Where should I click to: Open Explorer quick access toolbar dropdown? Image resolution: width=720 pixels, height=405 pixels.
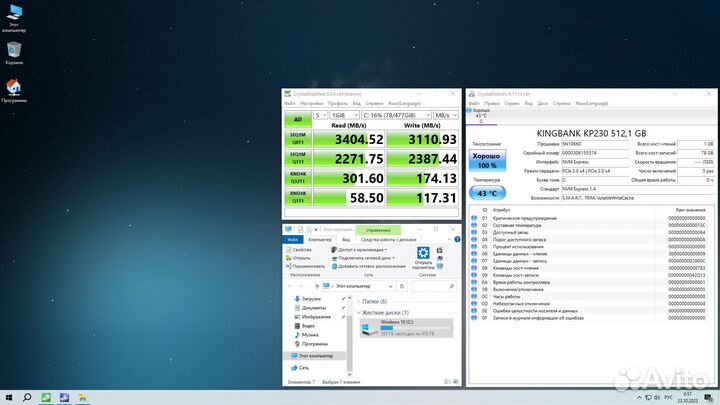coord(316,230)
